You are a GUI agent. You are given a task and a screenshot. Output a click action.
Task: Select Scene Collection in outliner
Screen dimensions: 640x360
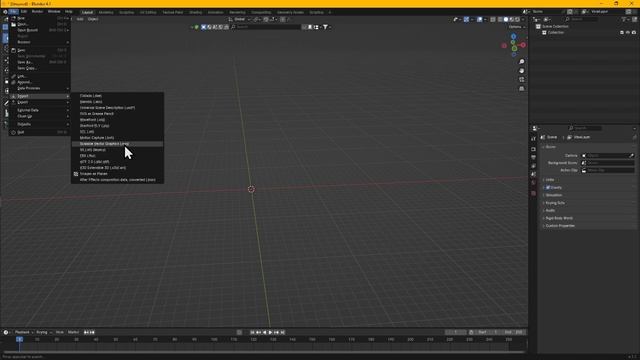[x=555, y=27]
